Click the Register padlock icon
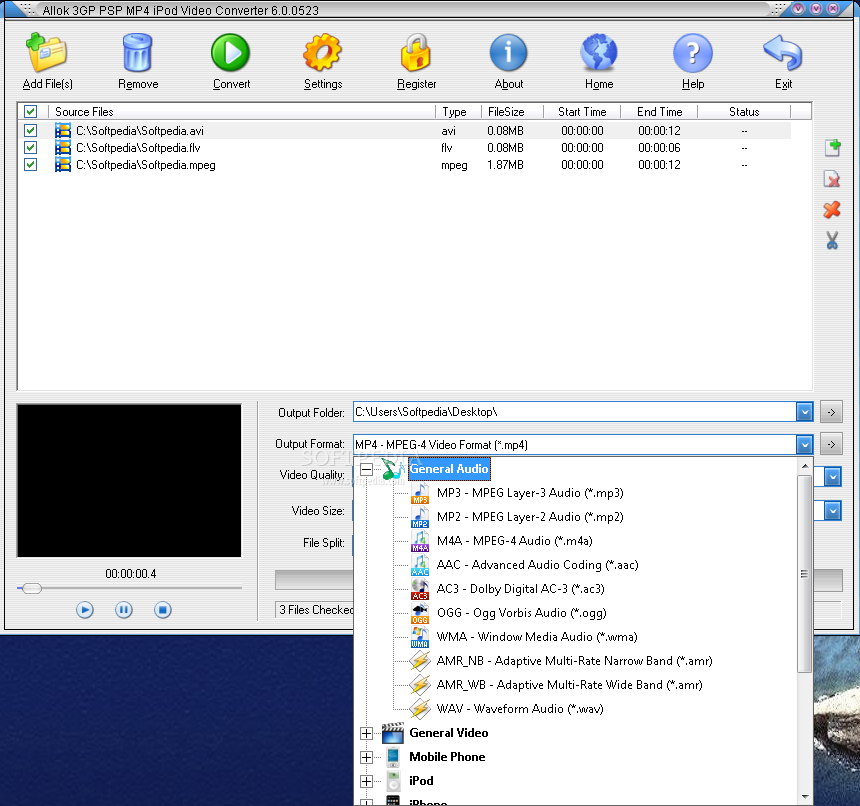 point(416,53)
